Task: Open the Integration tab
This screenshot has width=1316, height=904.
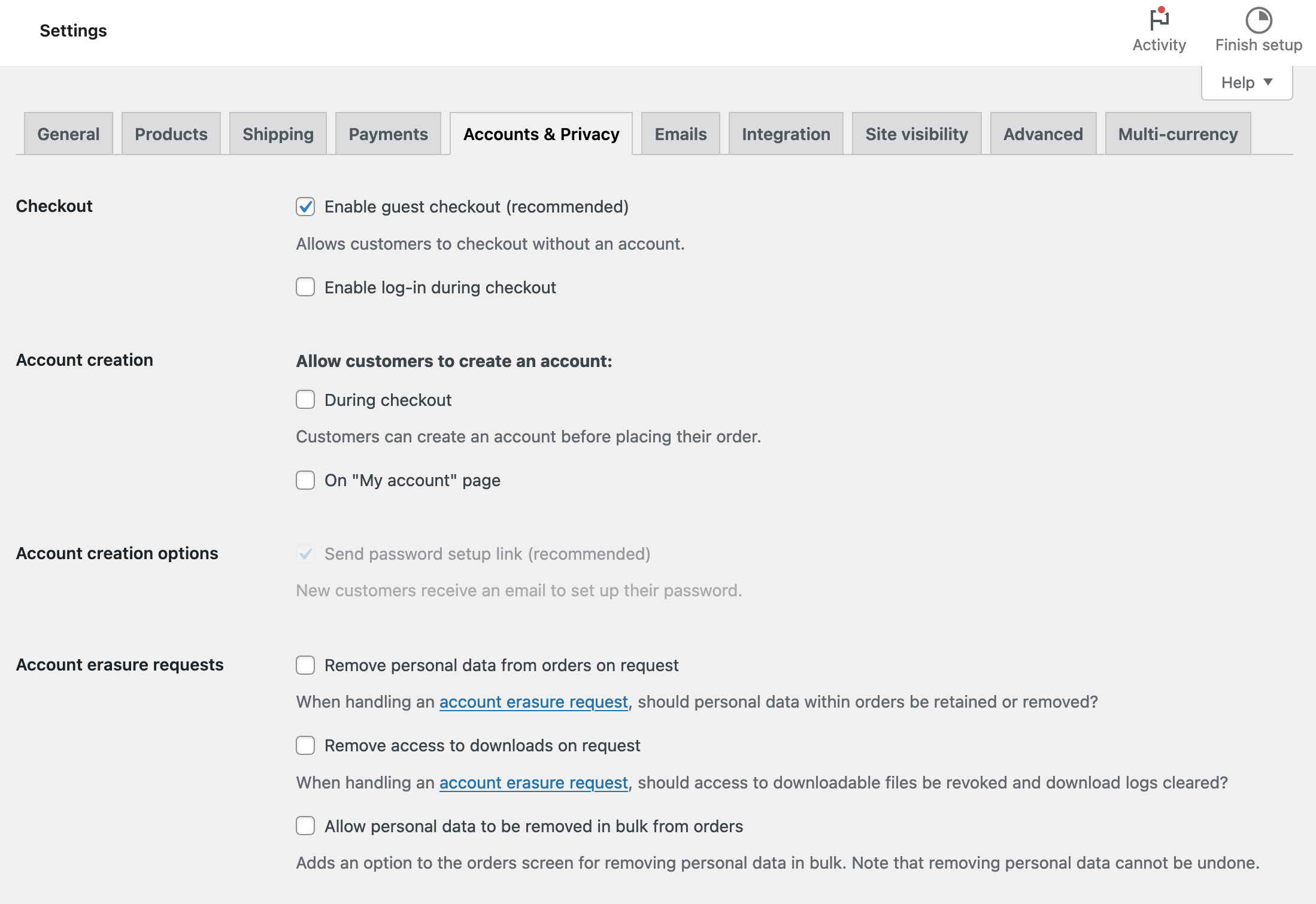Action: click(786, 134)
